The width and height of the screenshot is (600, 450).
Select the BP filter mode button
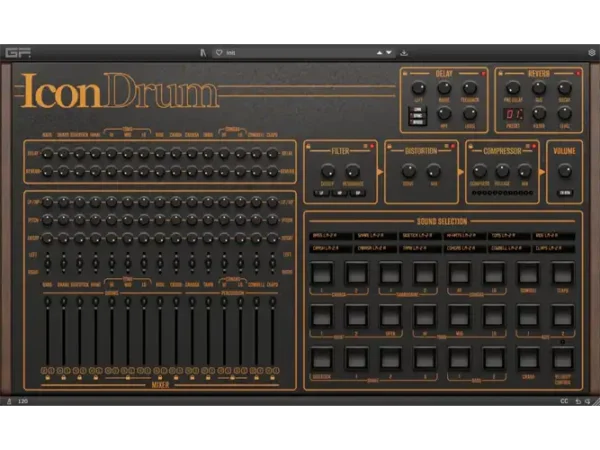[x=358, y=193]
